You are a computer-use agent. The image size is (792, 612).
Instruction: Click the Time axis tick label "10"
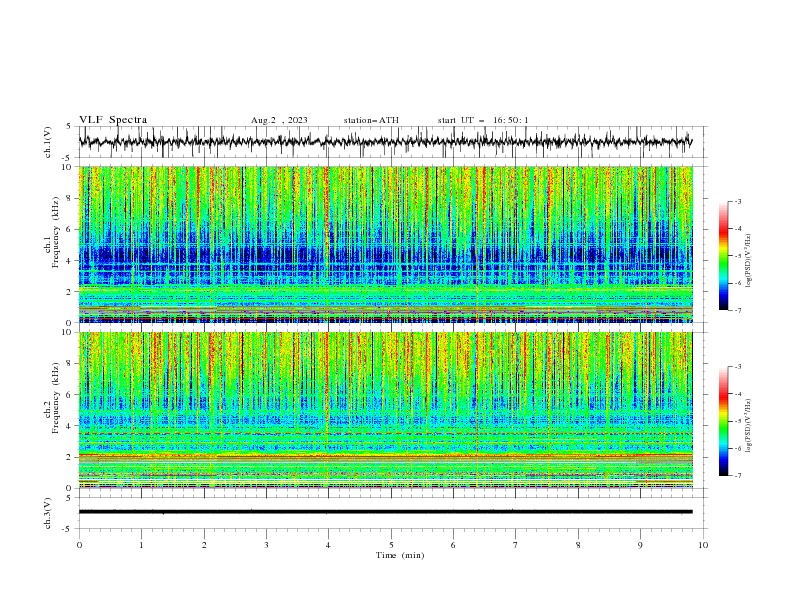(703, 545)
